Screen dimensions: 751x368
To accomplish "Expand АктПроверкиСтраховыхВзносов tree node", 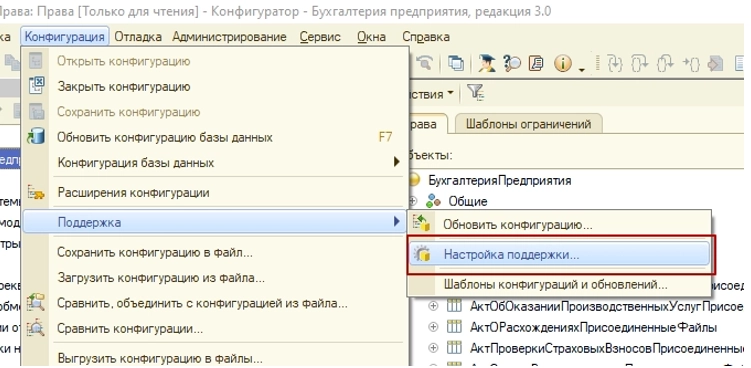I will pos(433,347).
